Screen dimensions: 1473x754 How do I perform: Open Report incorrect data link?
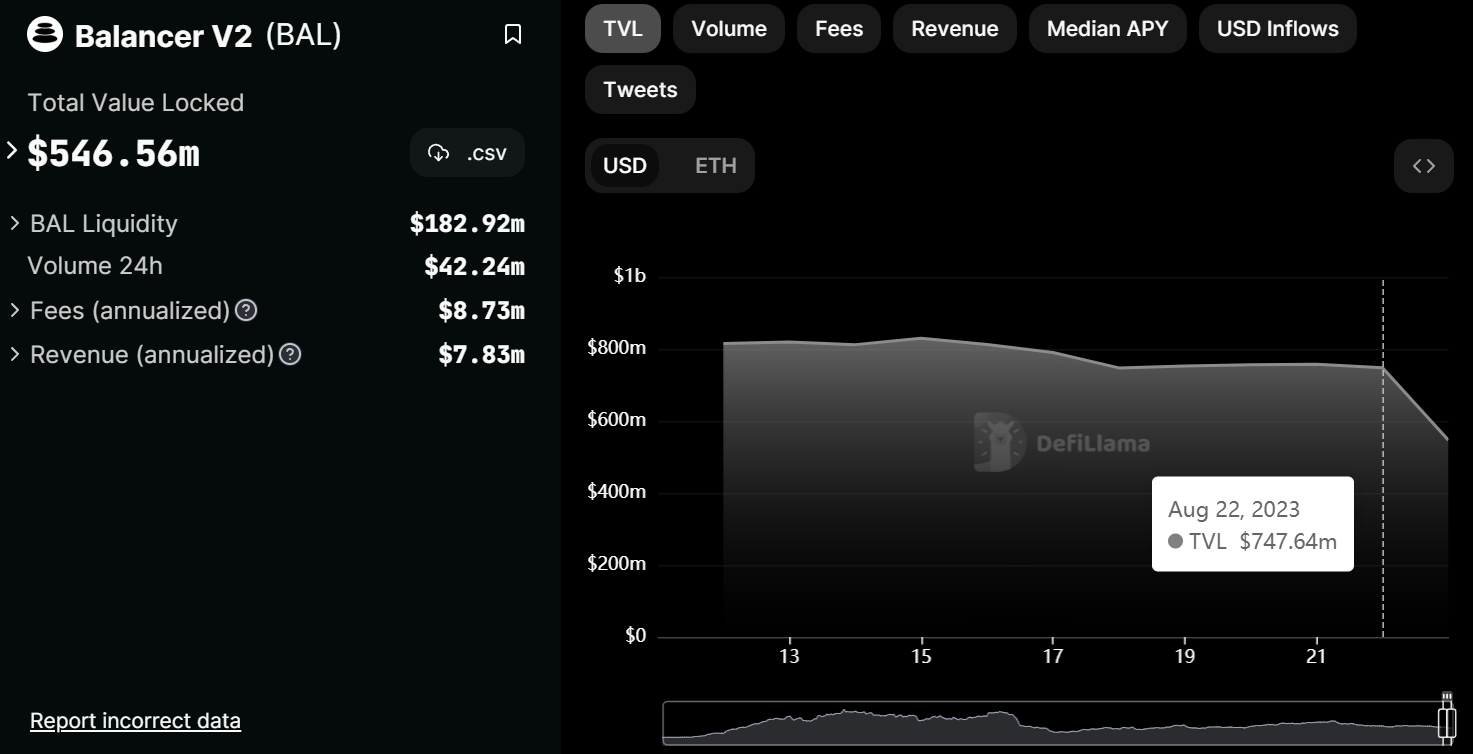coord(135,721)
